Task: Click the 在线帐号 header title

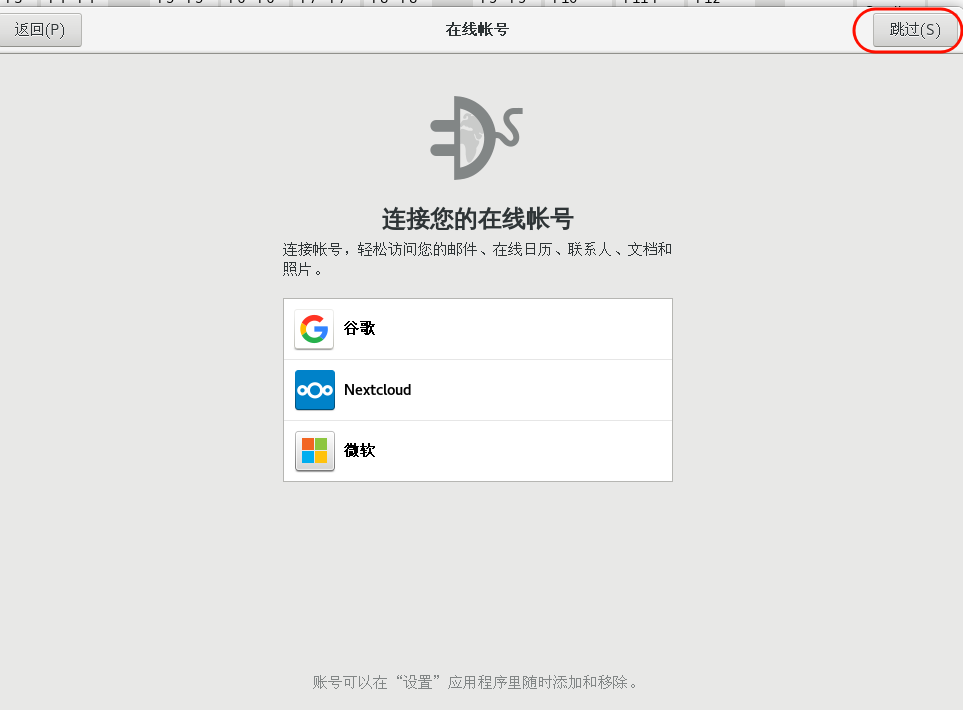Action: [x=476, y=29]
